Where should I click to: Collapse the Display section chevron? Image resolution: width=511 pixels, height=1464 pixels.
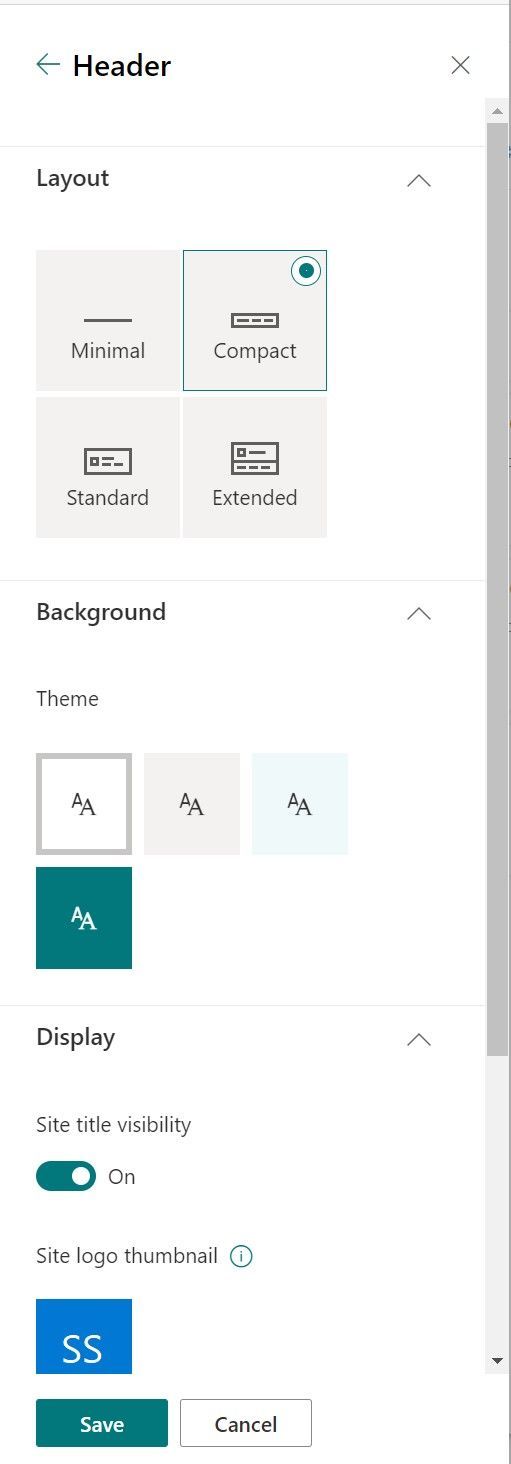(419, 1040)
